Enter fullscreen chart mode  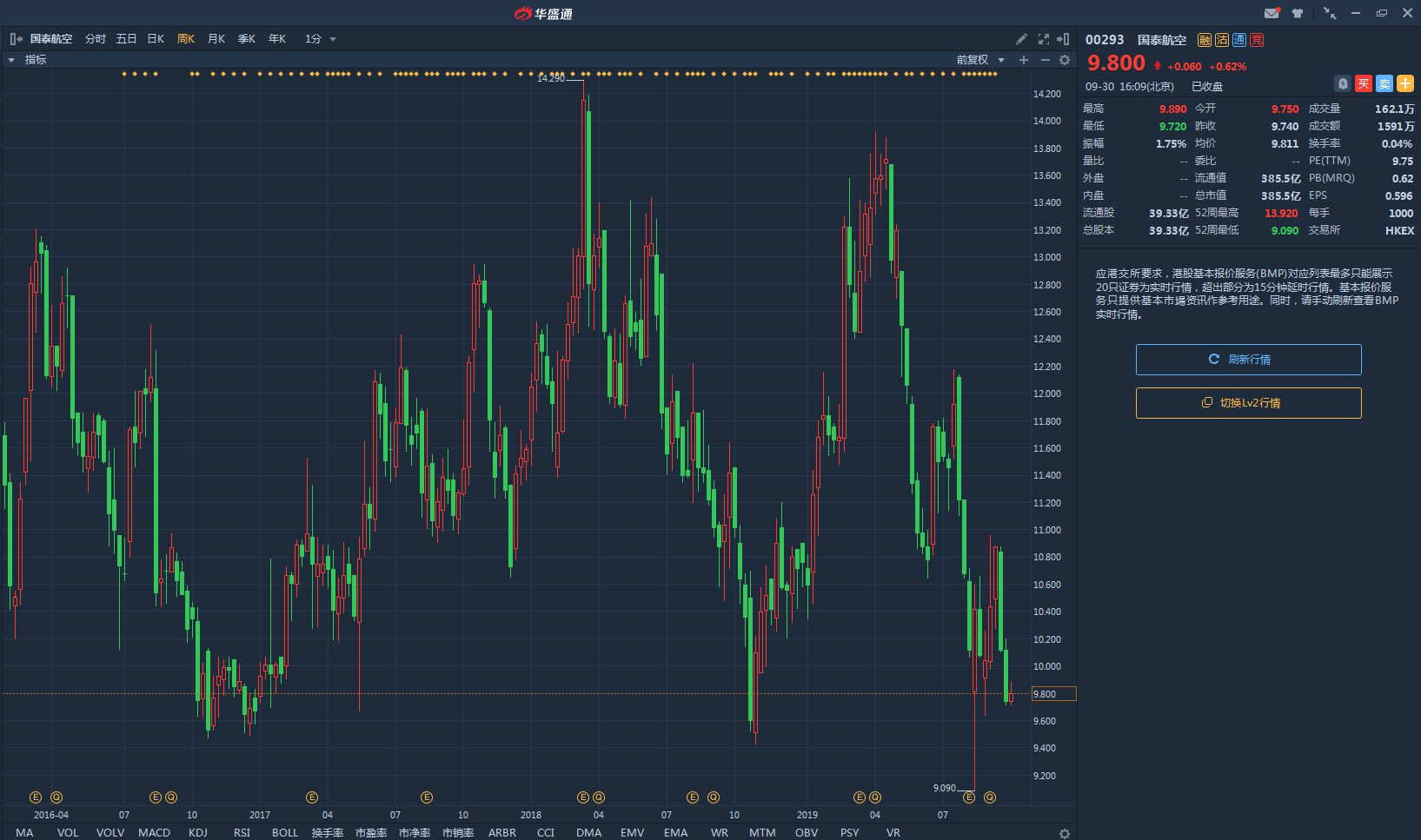click(x=1043, y=39)
